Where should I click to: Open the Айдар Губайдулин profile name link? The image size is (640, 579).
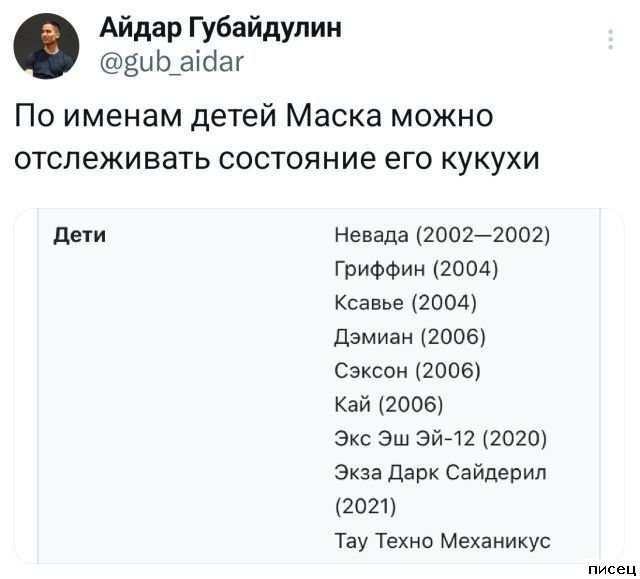tap(220, 28)
